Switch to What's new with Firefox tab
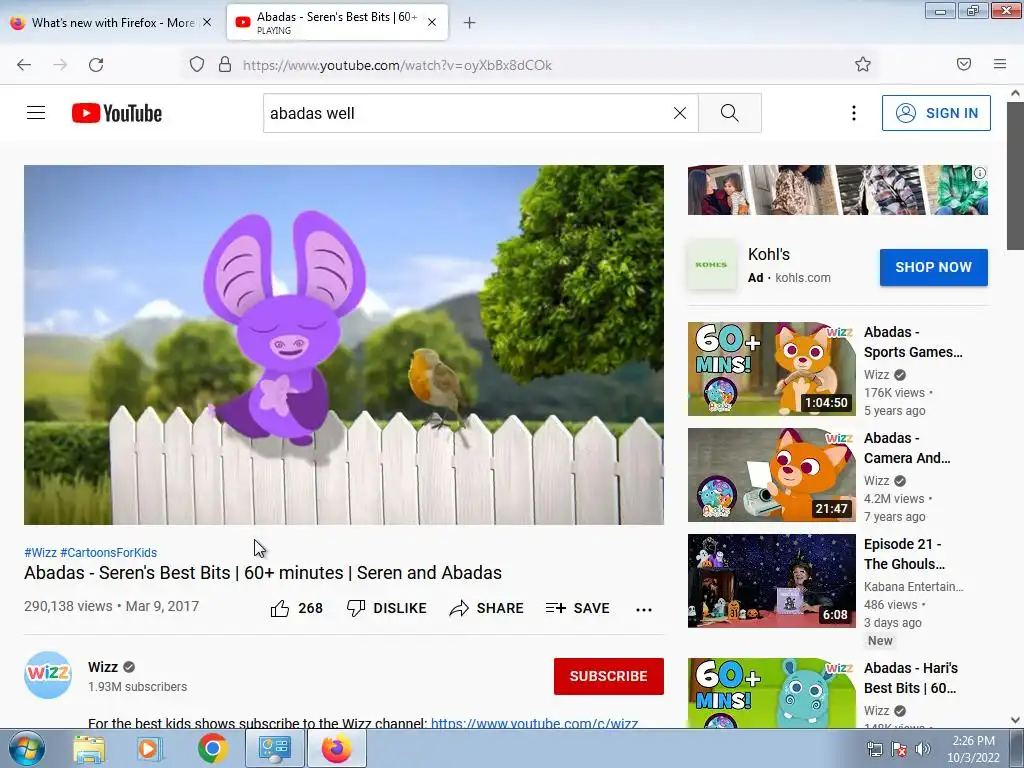This screenshot has height=768, width=1024. (x=111, y=22)
